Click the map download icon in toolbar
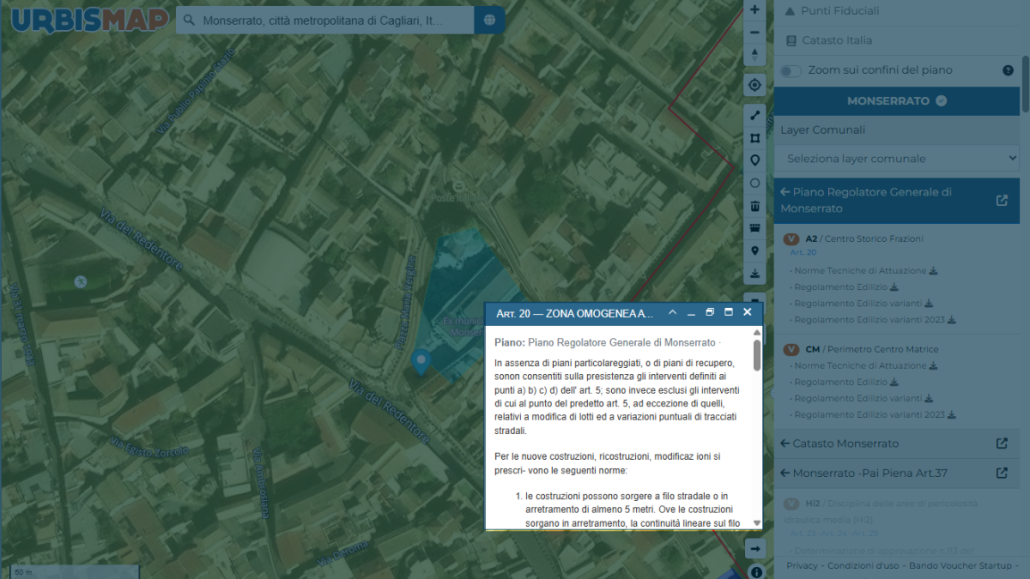Viewport: 1030px width, 579px height. (x=754, y=273)
